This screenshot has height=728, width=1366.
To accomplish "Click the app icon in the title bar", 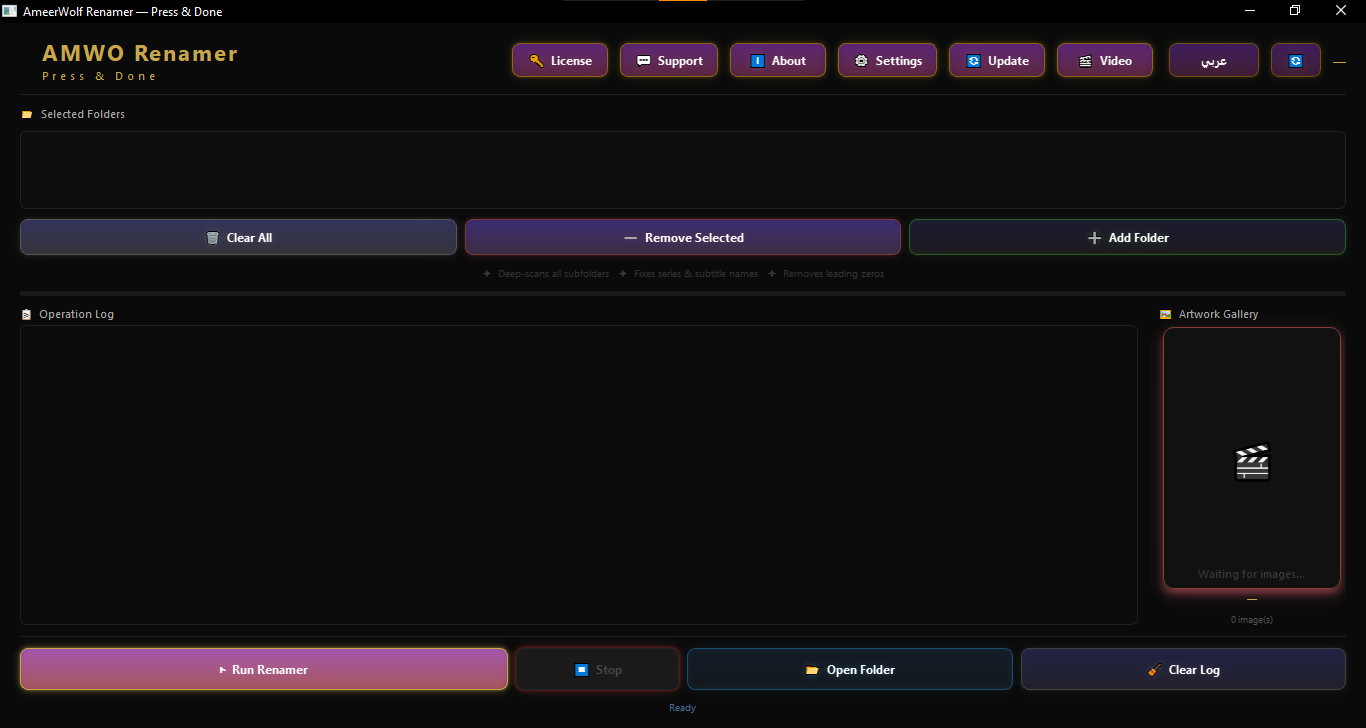I will click(x=10, y=11).
